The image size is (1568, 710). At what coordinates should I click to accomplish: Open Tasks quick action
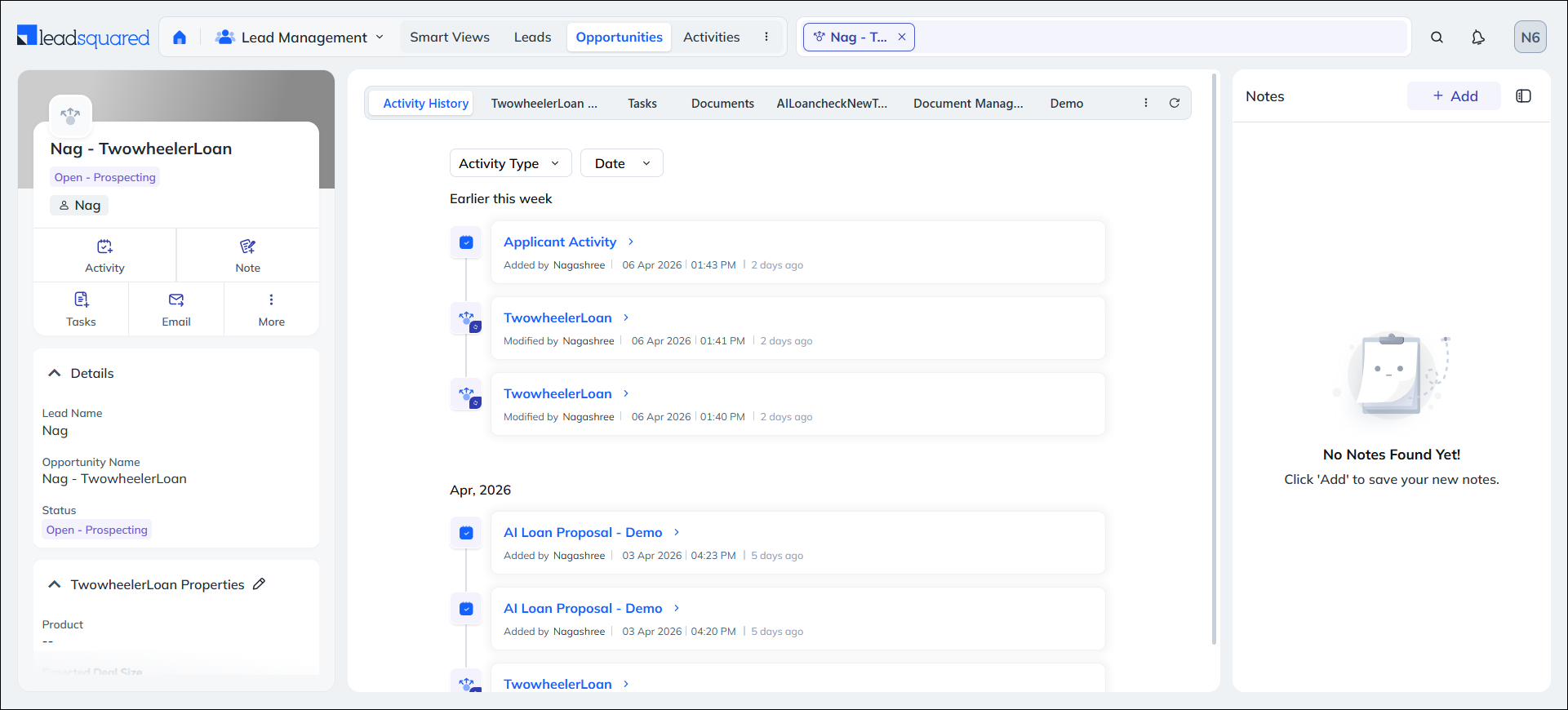pos(81,309)
